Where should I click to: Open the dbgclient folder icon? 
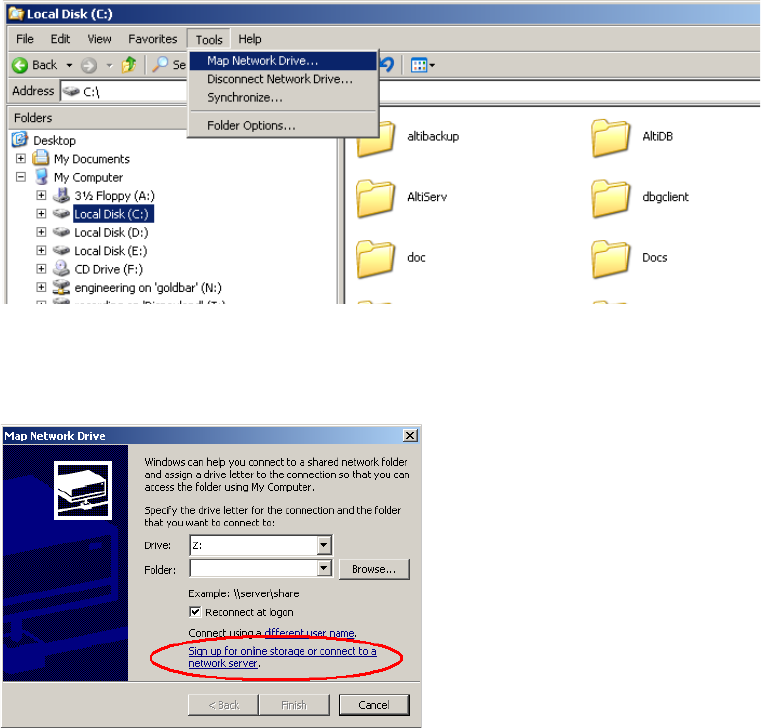(611, 198)
